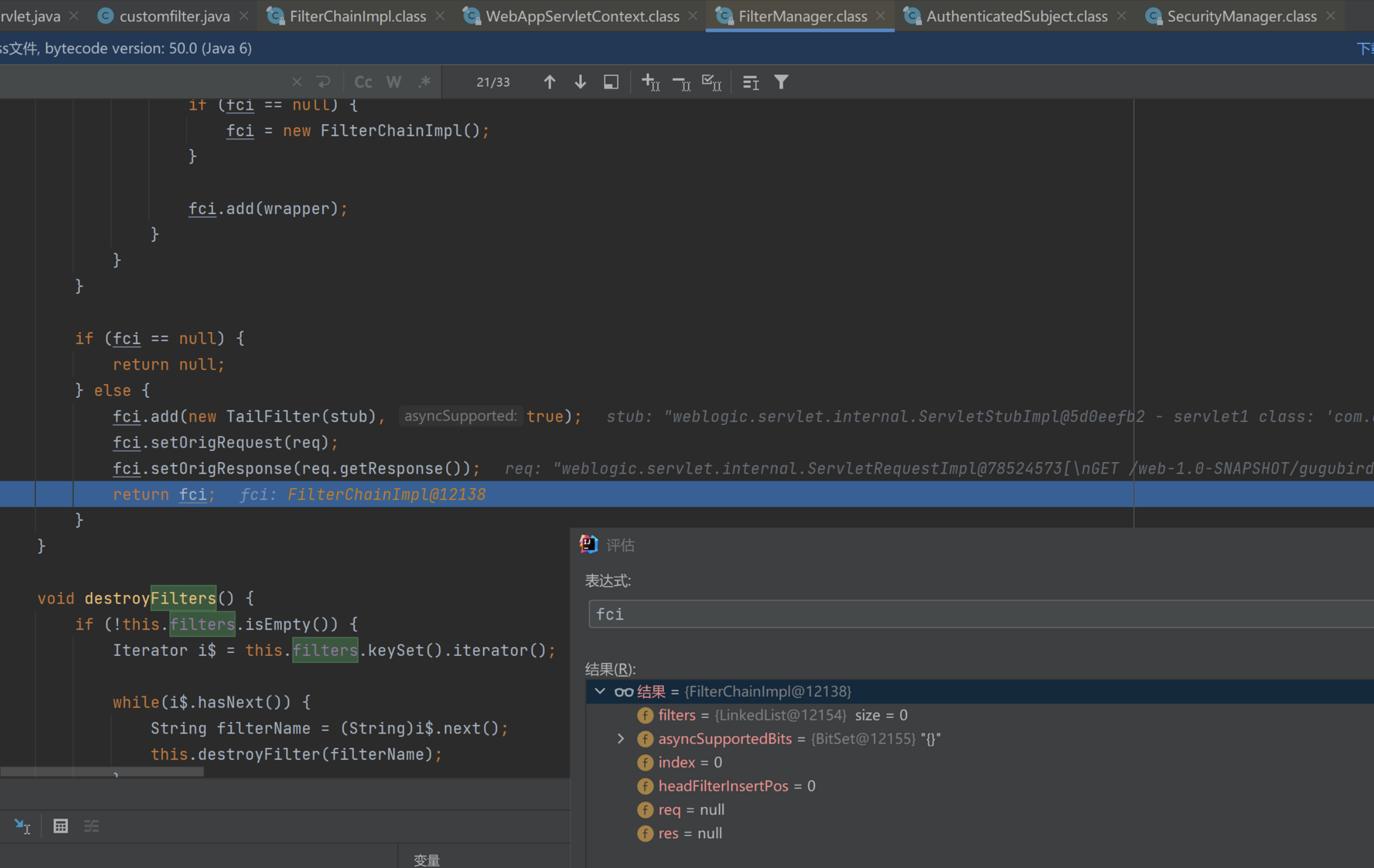Go to next search occurrence arrow
This screenshot has width=1374, height=868.
[x=580, y=82]
